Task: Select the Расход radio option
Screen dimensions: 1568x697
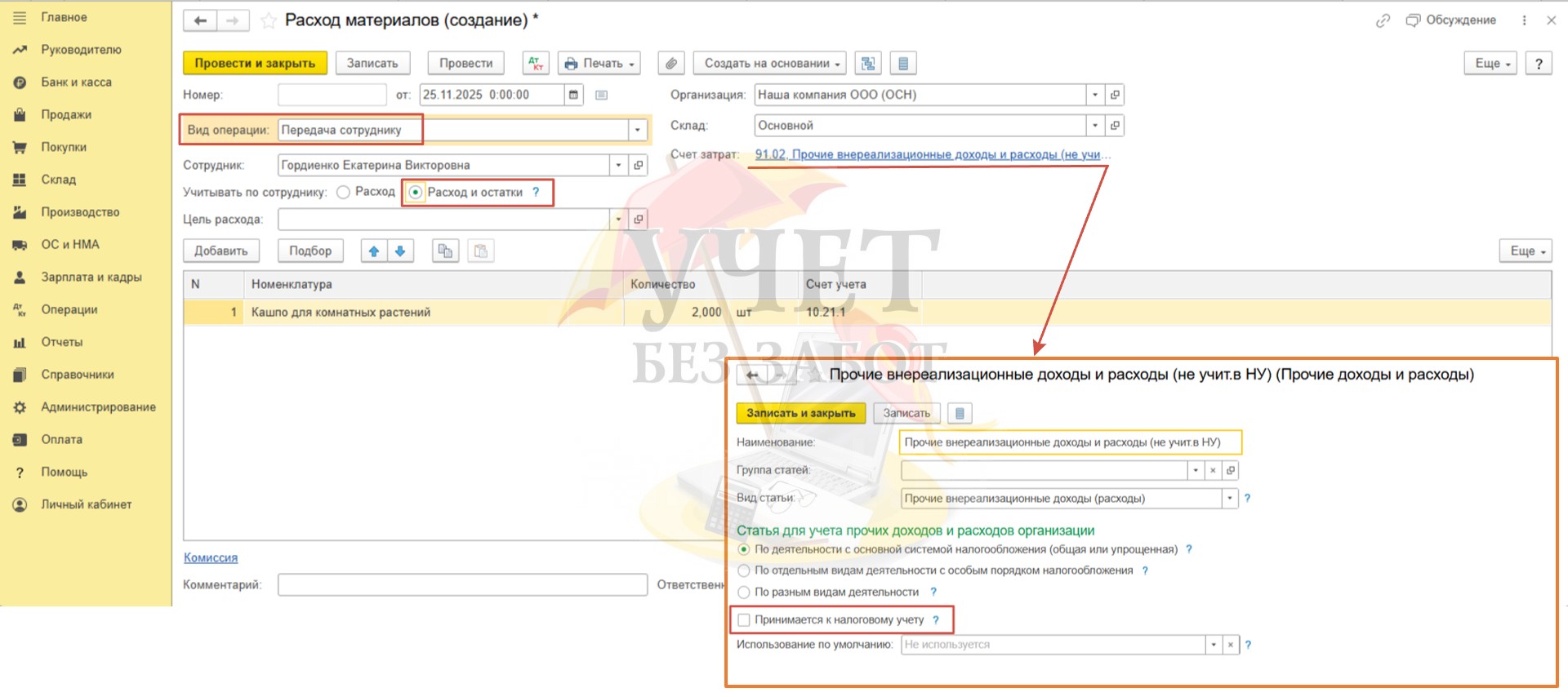Action: pyautogui.click(x=344, y=192)
